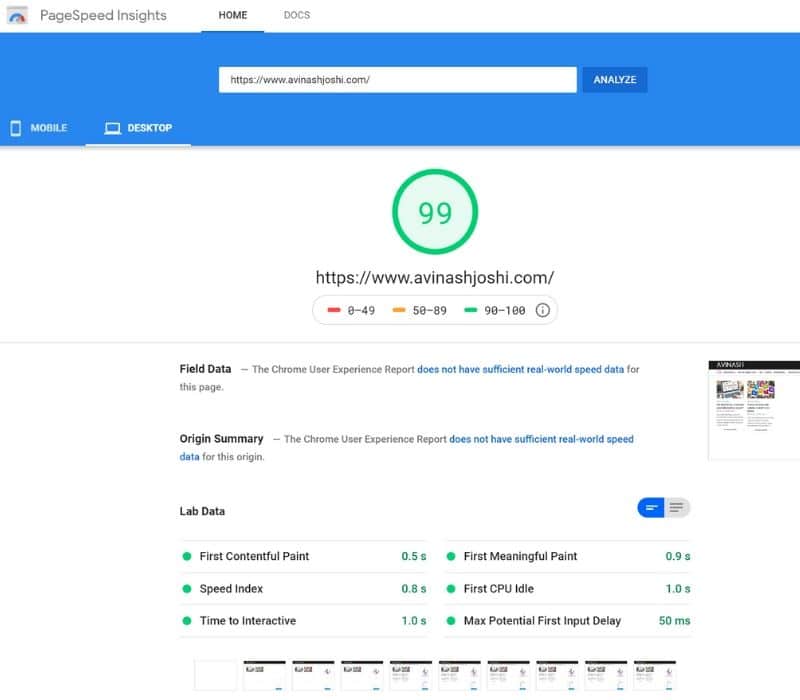The height and width of the screenshot is (700, 800).
Task: Click the last filmstrip thumbnail
Action: tap(655, 676)
